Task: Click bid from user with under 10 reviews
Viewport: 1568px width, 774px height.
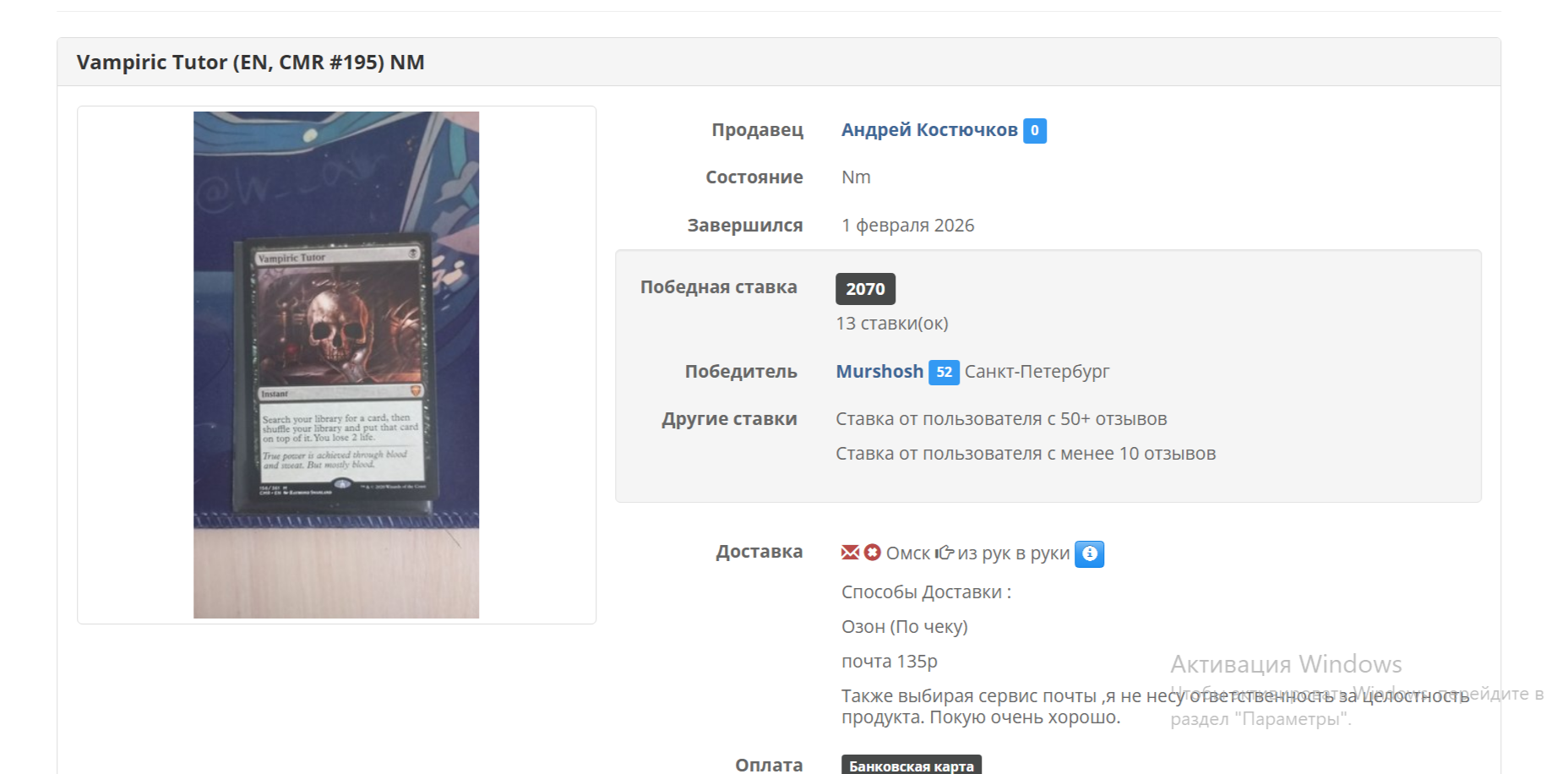Action: point(1026,454)
